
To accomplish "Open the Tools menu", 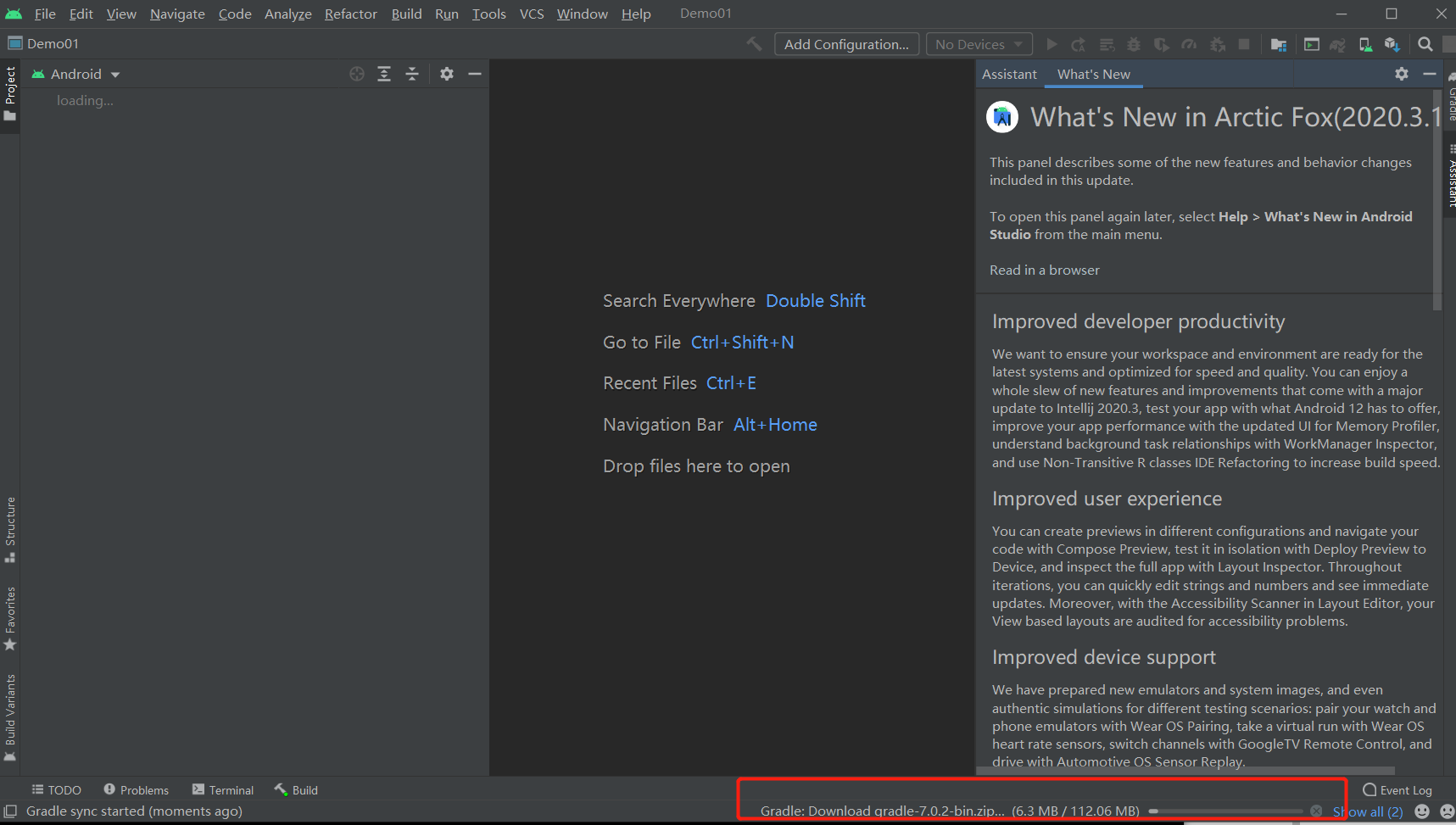I will coord(488,14).
